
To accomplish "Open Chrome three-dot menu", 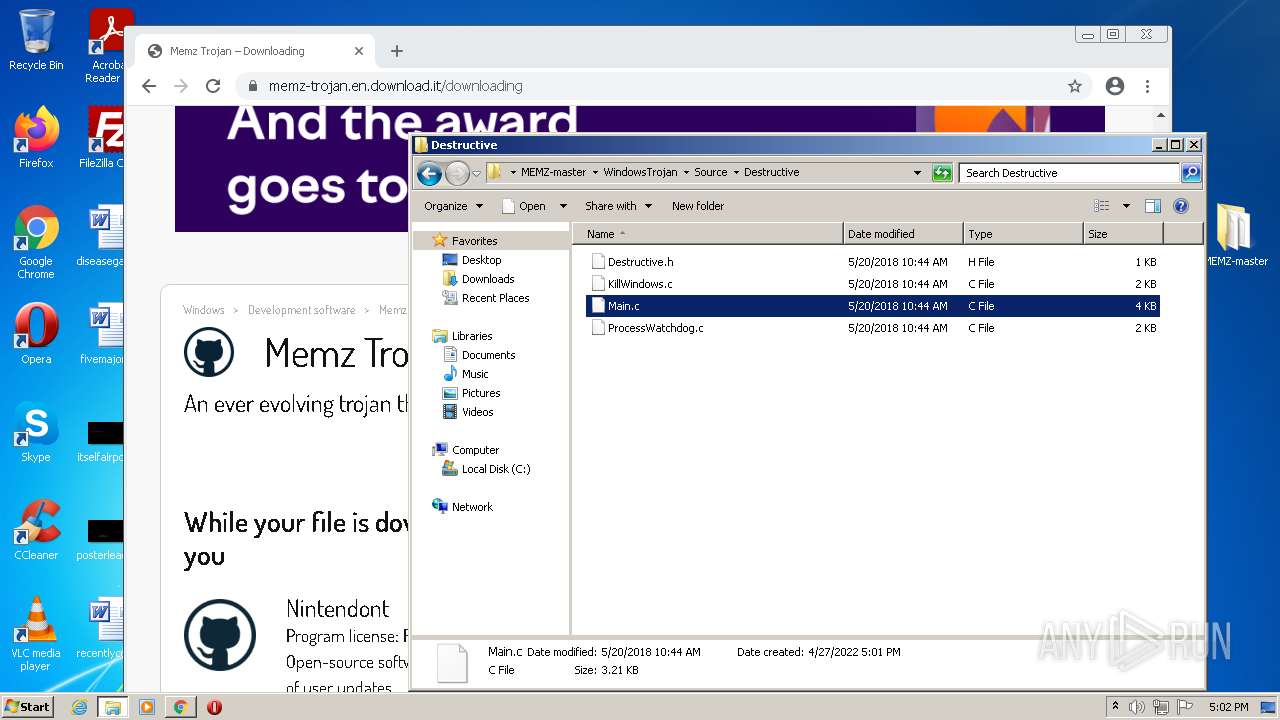I will point(1147,86).
